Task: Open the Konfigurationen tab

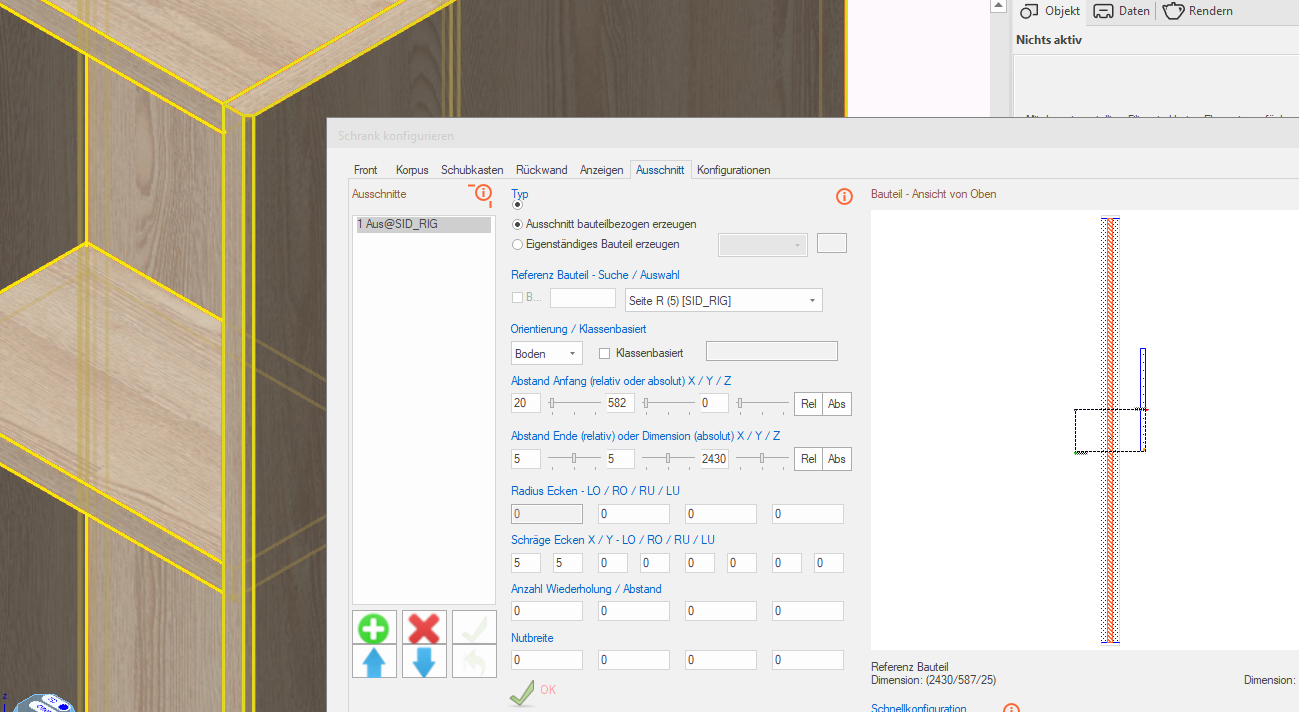Action: (x=734, y=170)
